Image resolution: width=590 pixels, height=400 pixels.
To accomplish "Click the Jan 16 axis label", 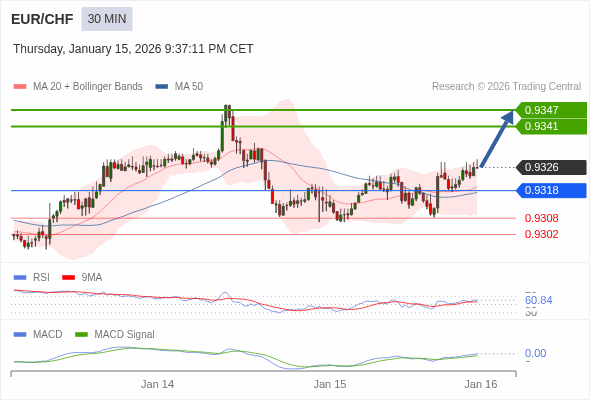I will pos(481,384).
